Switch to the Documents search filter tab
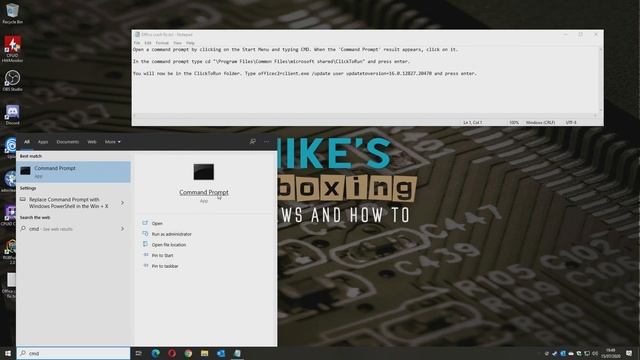Image resolution: width=640 pixels, height=360 pixels. click(67, 142)
